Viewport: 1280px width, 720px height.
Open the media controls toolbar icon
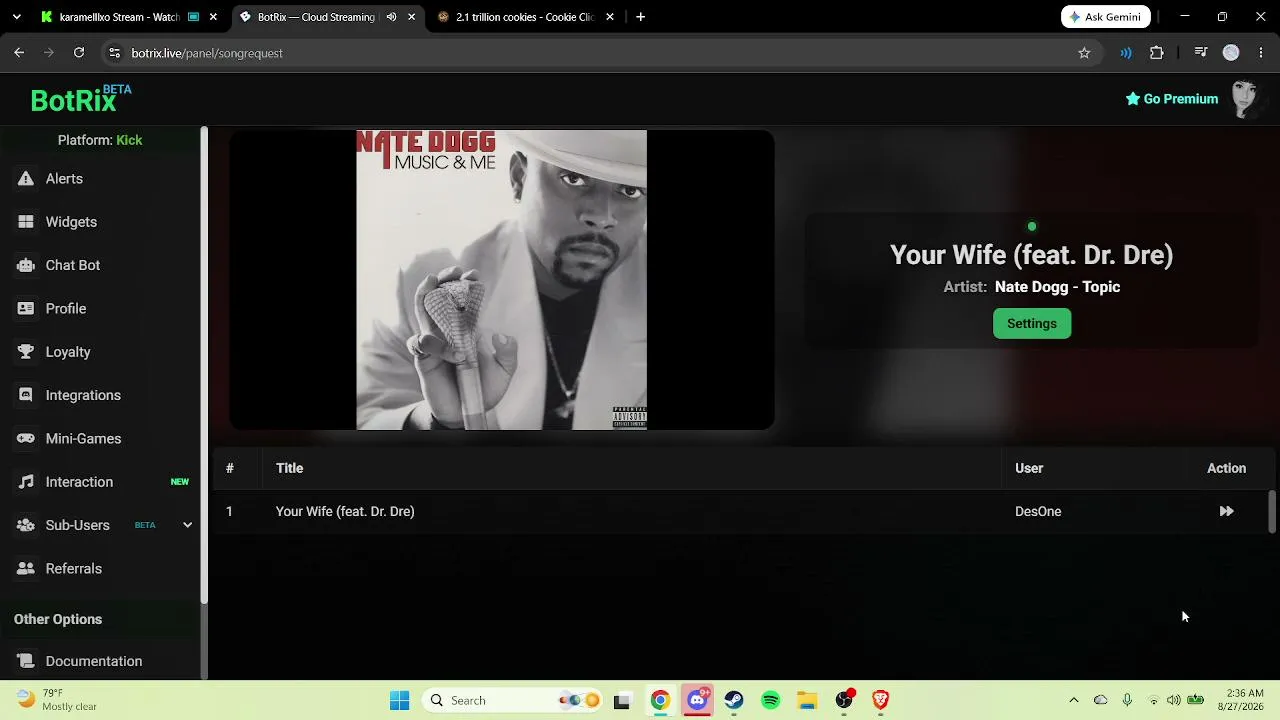1201,53
